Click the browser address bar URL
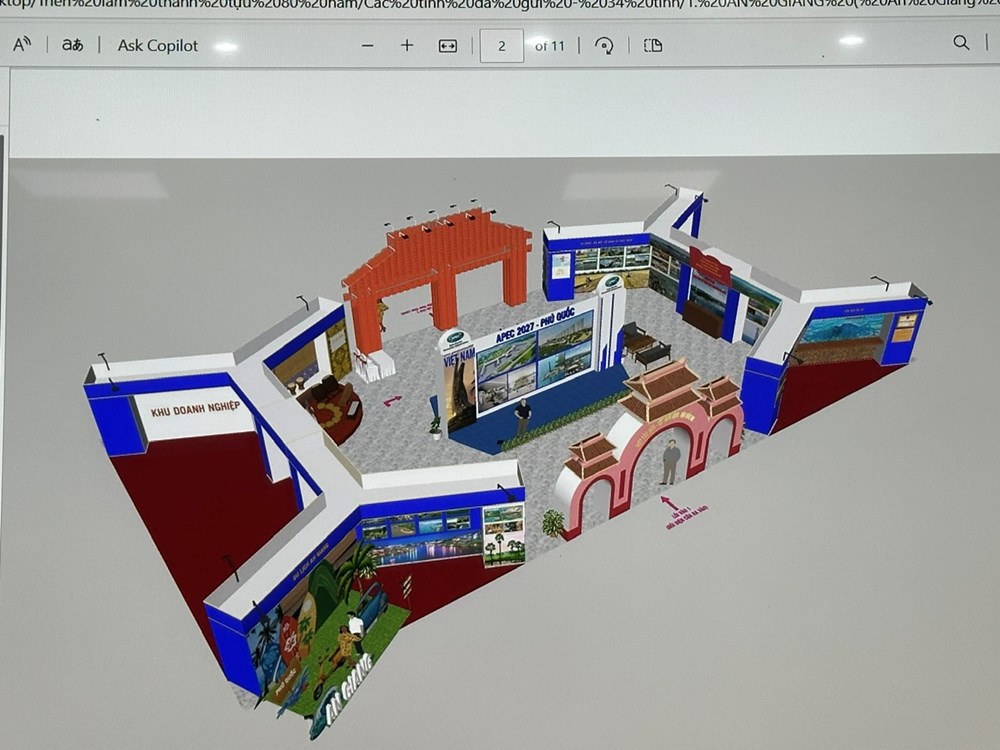 [x=500, y=5]
